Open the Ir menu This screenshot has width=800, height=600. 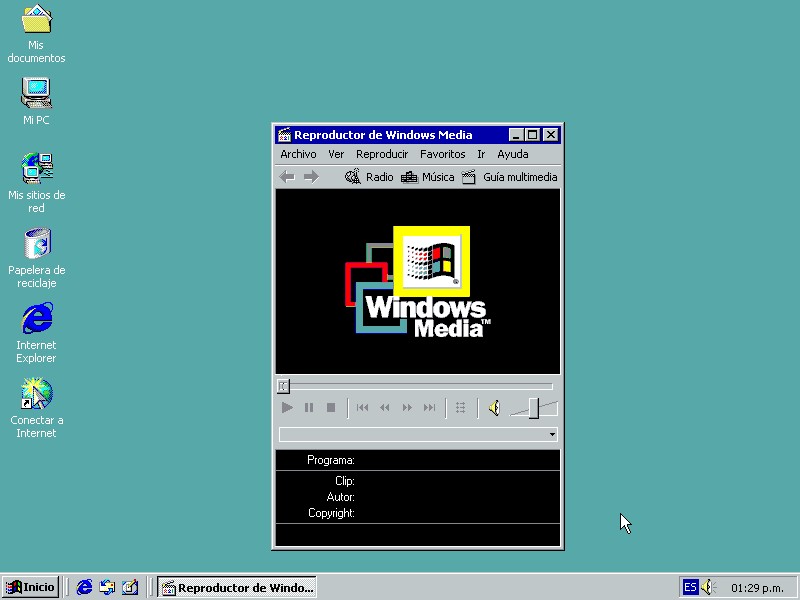coord(481,154)
